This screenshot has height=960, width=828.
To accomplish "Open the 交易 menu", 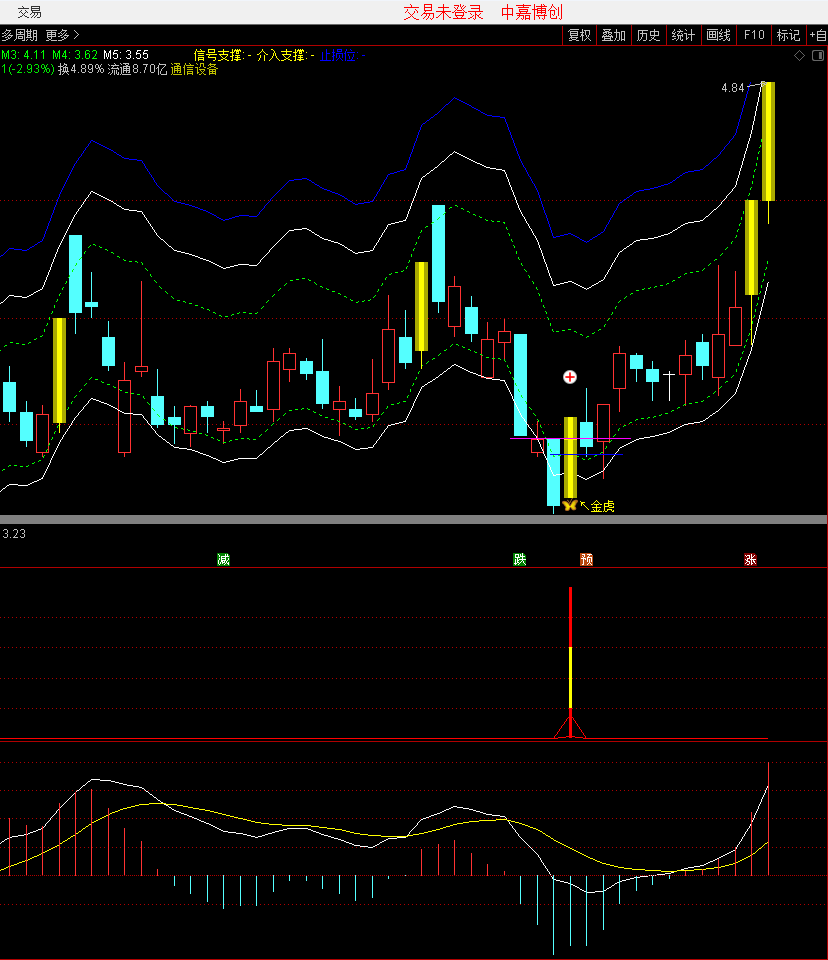I will click(x=30, y=12).
